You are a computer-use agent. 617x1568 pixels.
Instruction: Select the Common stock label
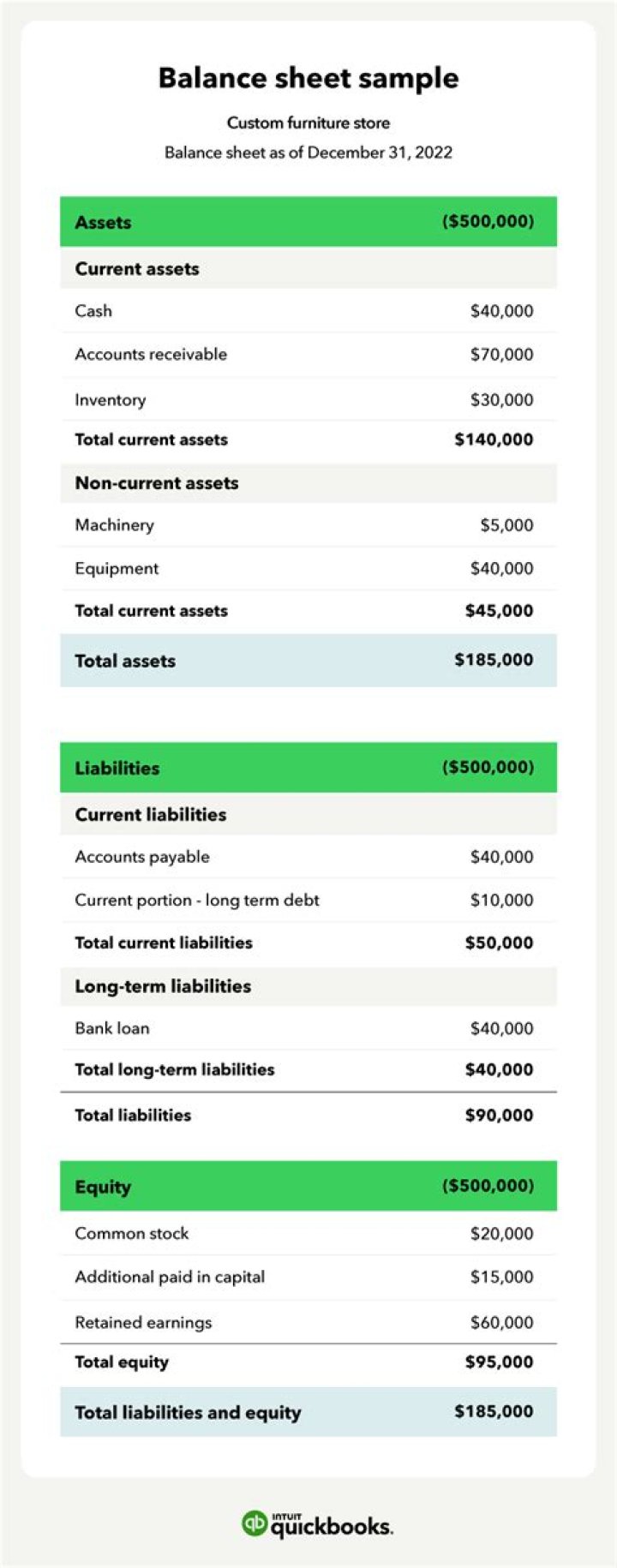pos(132,1234)
